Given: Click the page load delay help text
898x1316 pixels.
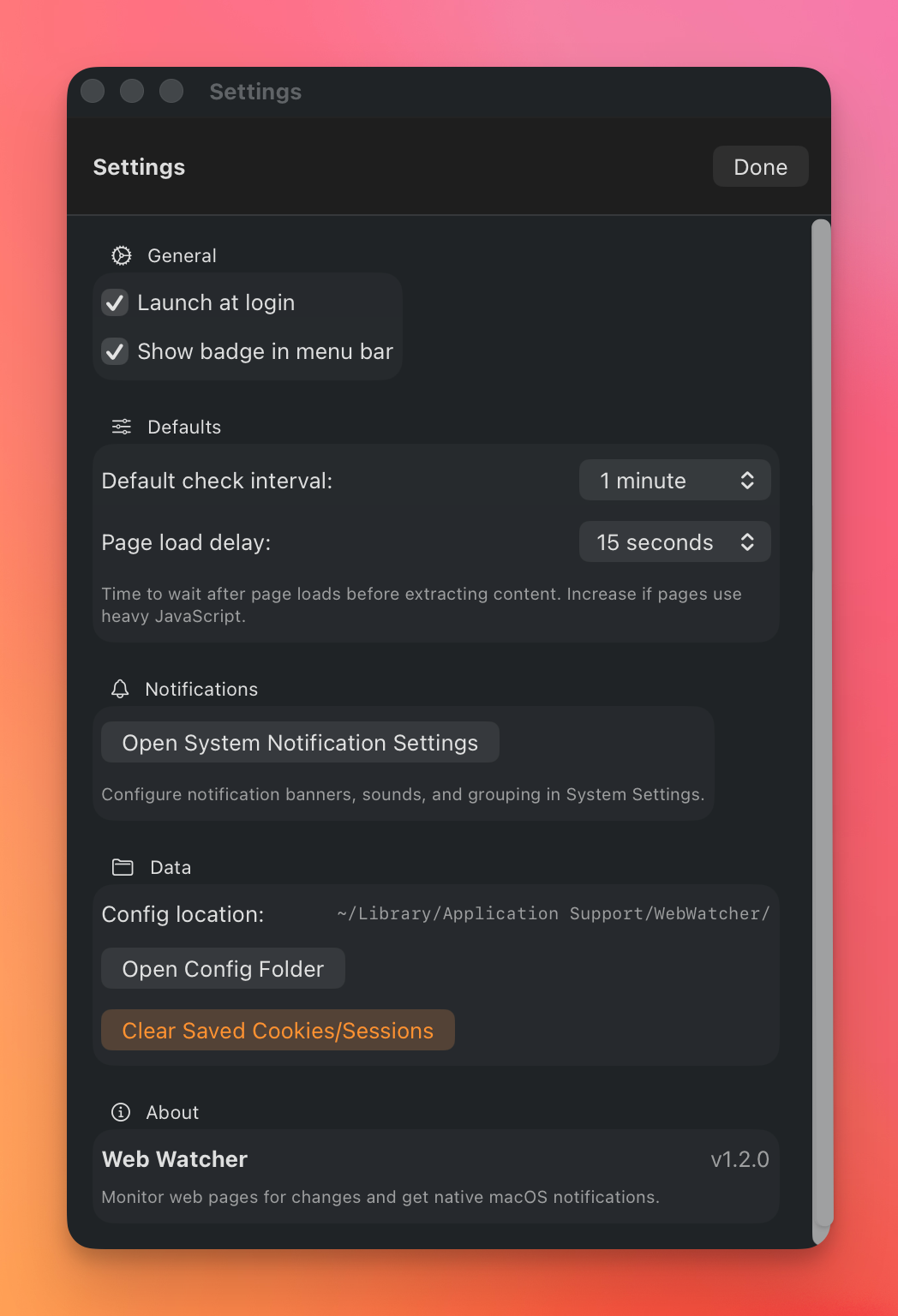Looking at the screenshot, I should (422, 605).
